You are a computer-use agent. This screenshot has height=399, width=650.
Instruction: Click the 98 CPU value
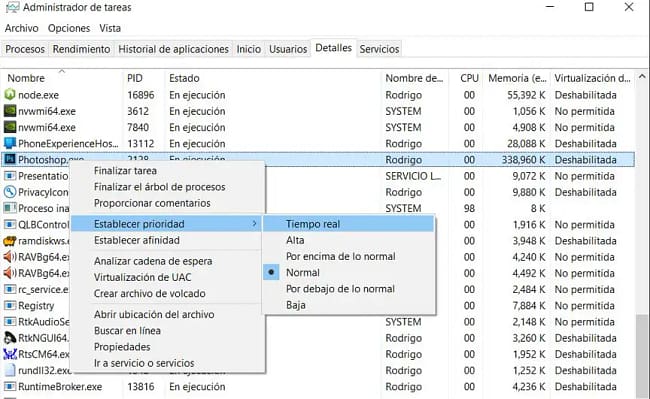pyautogui.click(x=469, y=208)
